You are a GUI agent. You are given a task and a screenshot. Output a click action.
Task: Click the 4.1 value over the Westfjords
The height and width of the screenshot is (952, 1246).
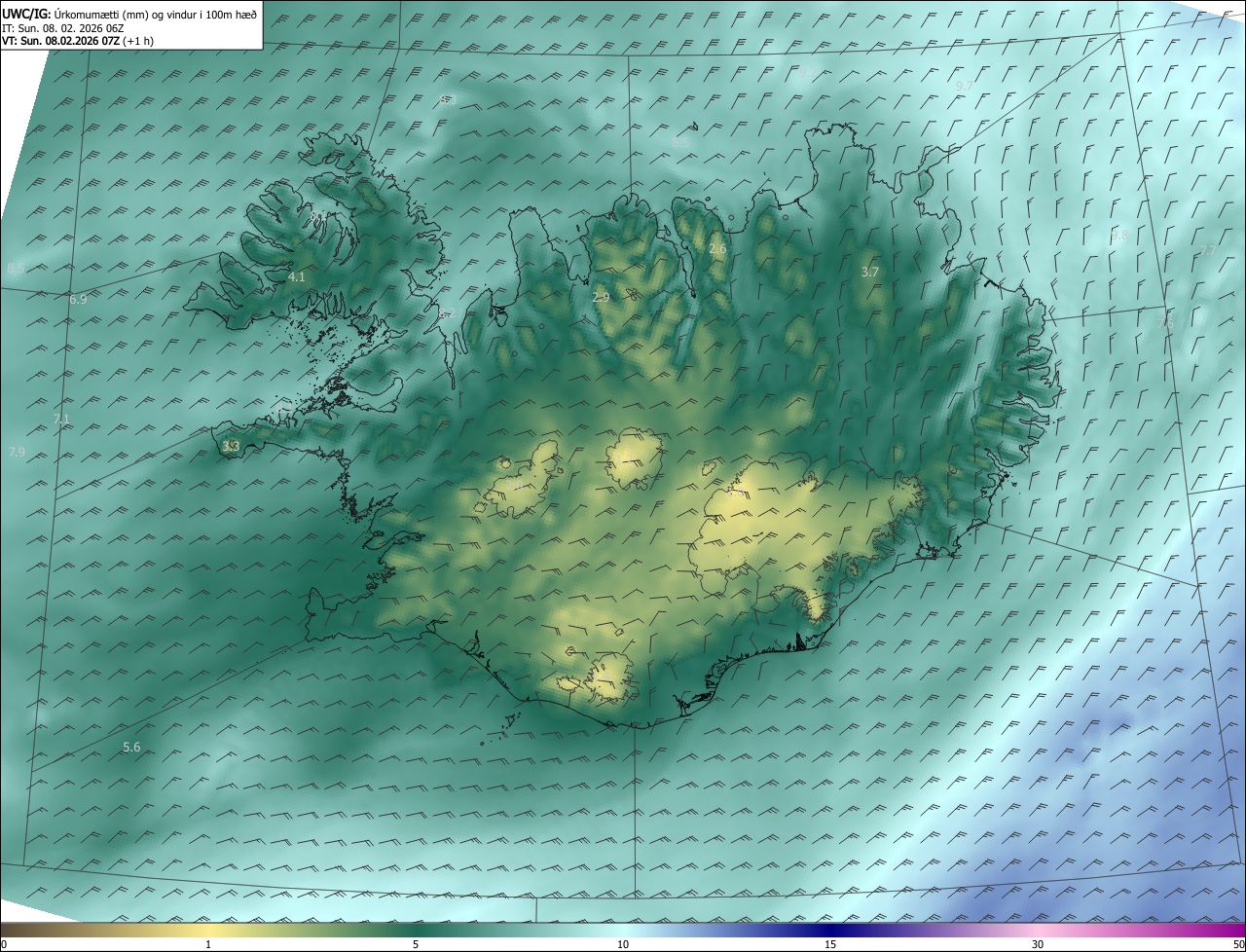[297, 277]
